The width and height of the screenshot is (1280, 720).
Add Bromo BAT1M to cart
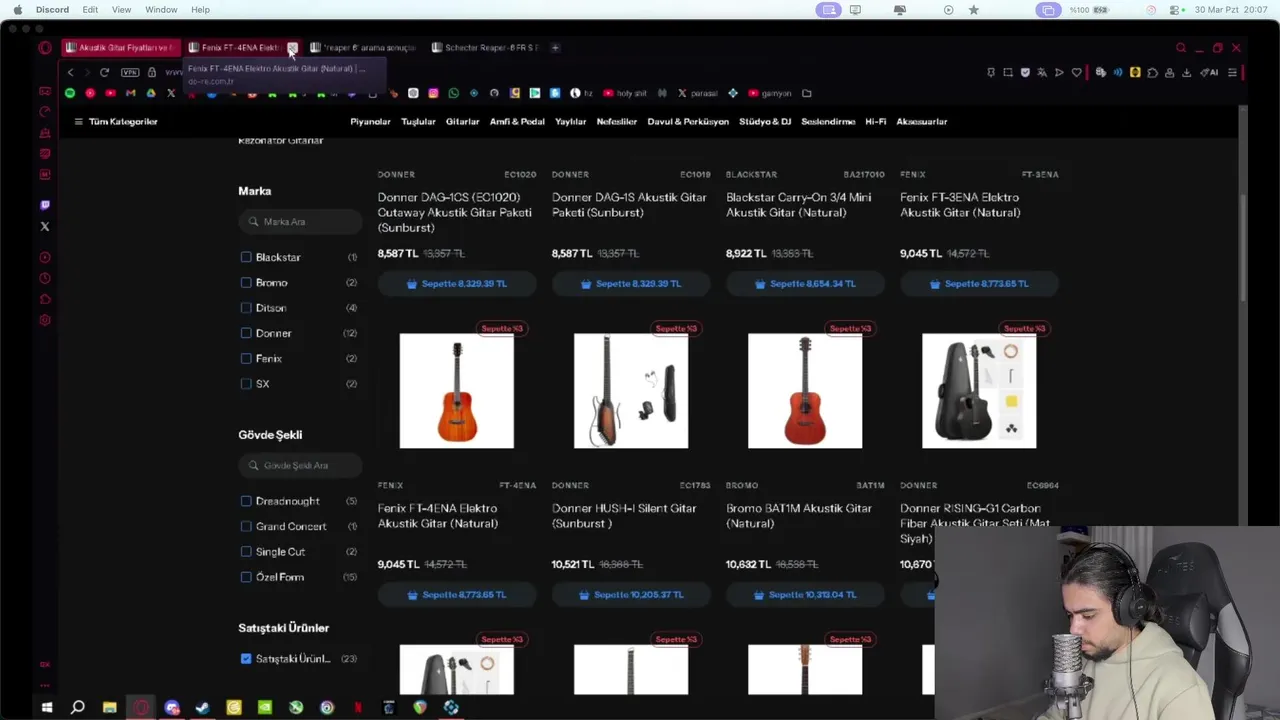(805, 595)
